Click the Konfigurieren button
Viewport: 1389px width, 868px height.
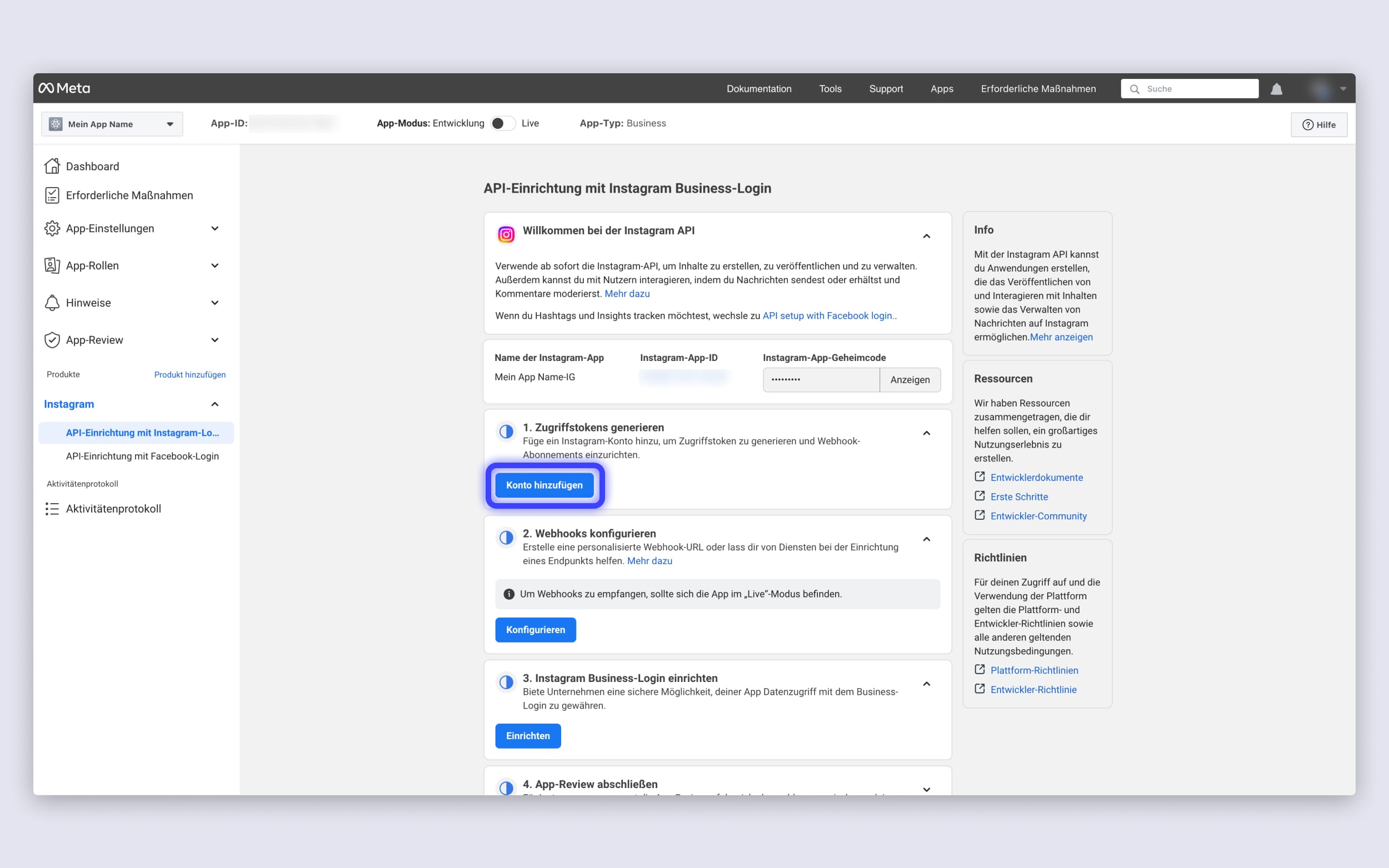coord(535,630)
